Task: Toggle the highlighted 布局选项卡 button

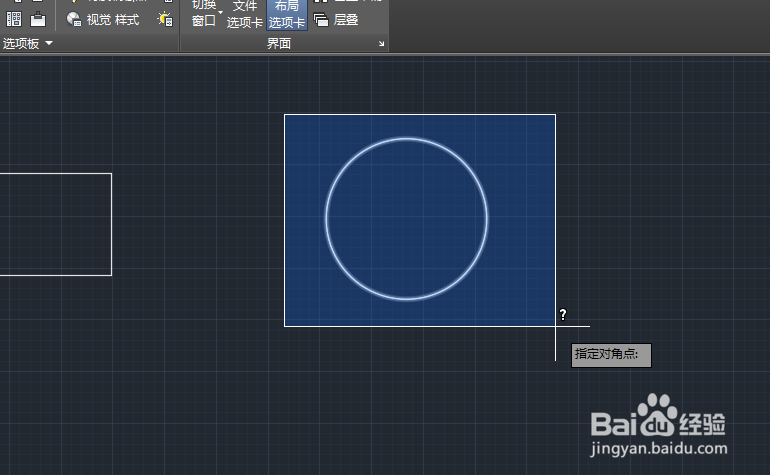Action: click(x=287, y=15)
